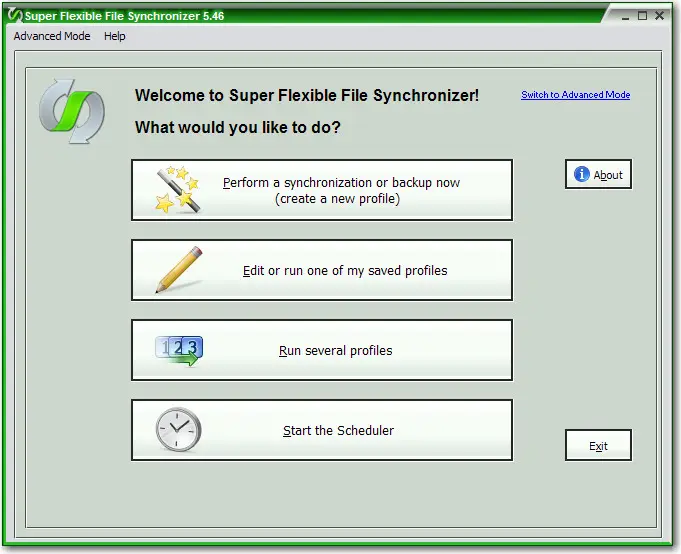Exit the application with the Exit button
Screen dimensions: 681x554
click(598, 445)
